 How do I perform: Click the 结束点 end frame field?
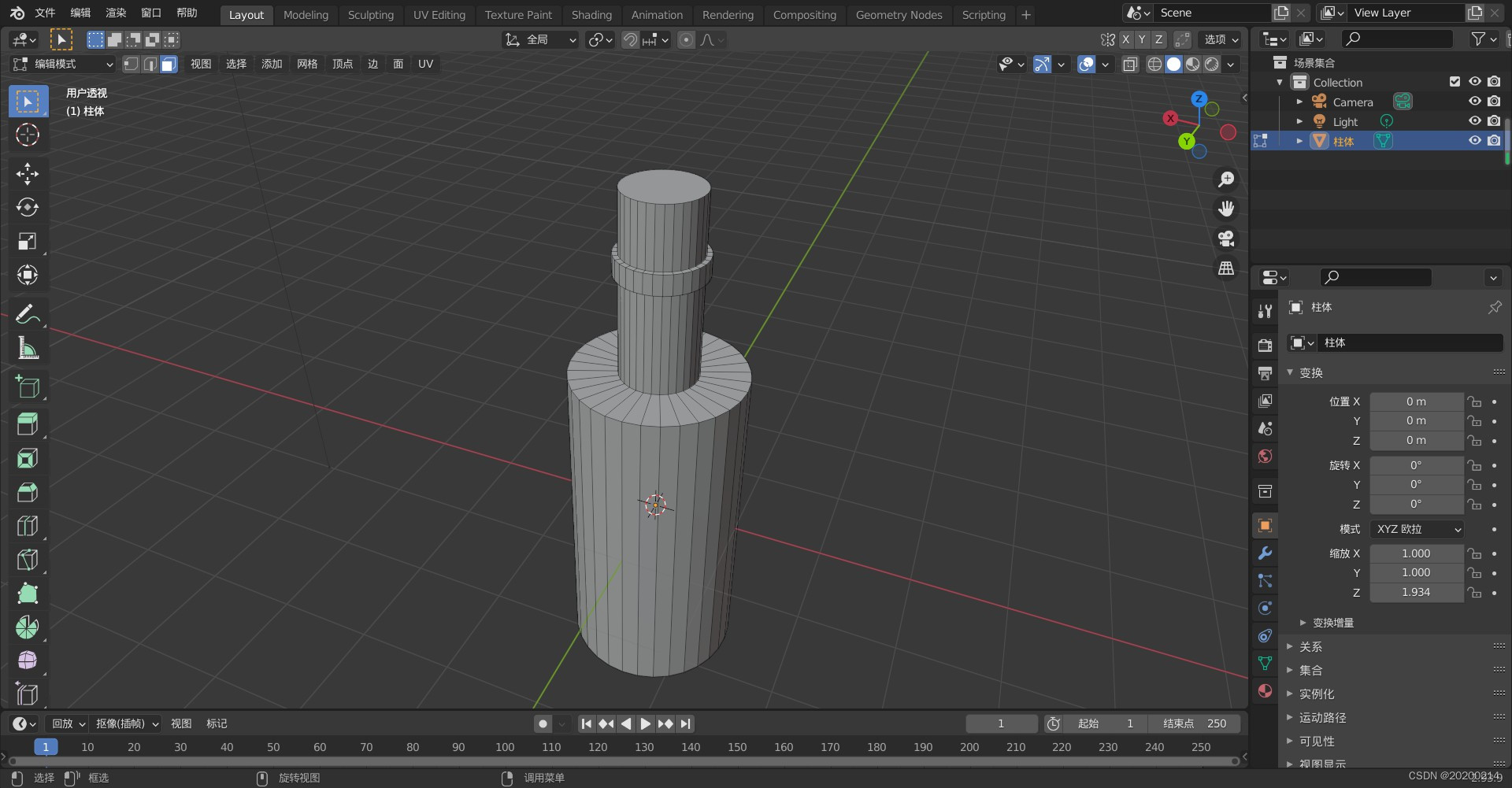(x=1194, y=723)
